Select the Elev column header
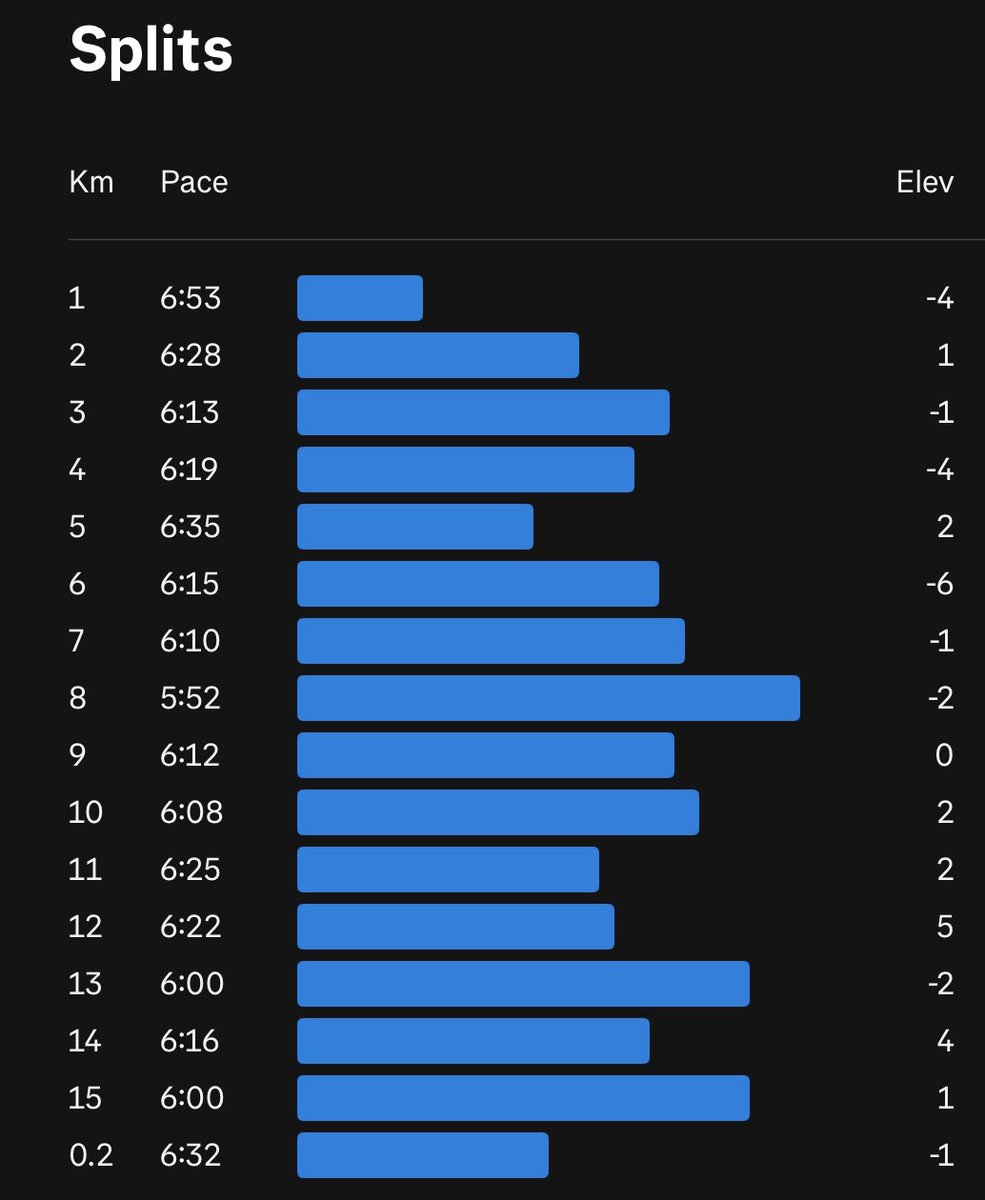985x1200 pixels. [x=925, y=182]
